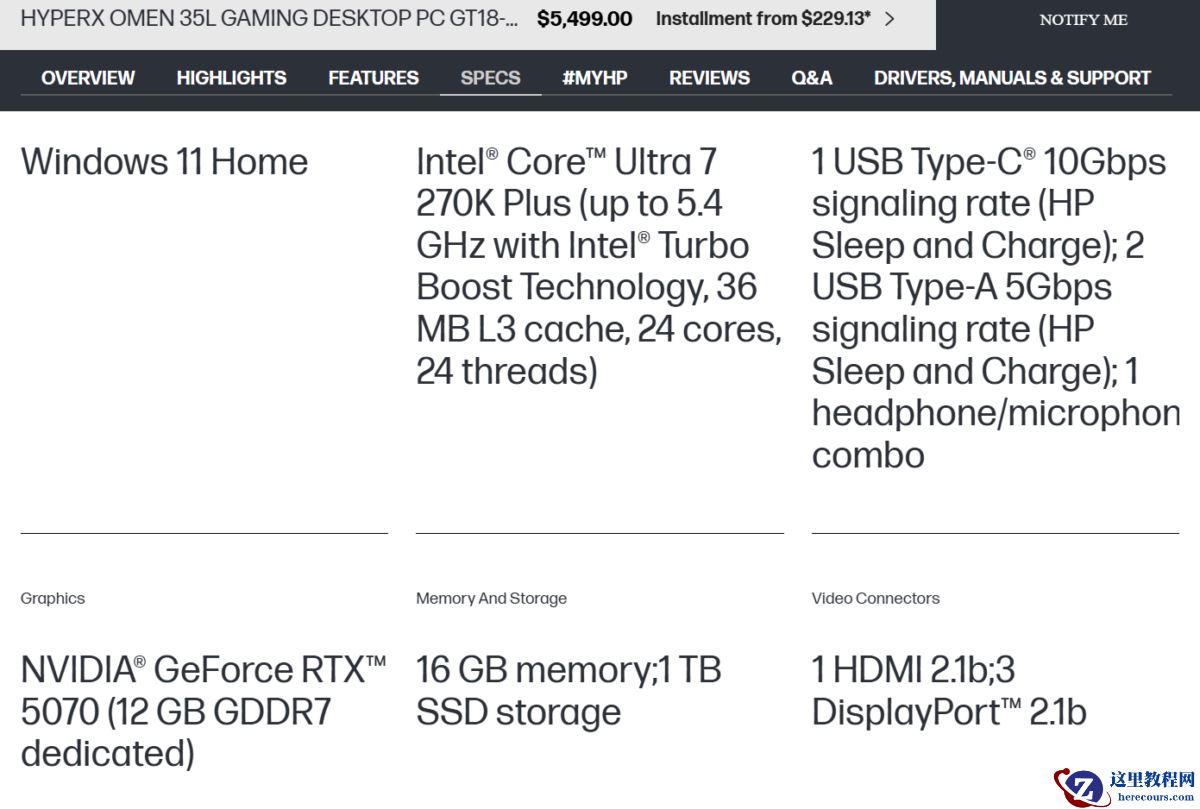Select the Specs tab
1200x809 pixels.
click(x=490, y=78)
